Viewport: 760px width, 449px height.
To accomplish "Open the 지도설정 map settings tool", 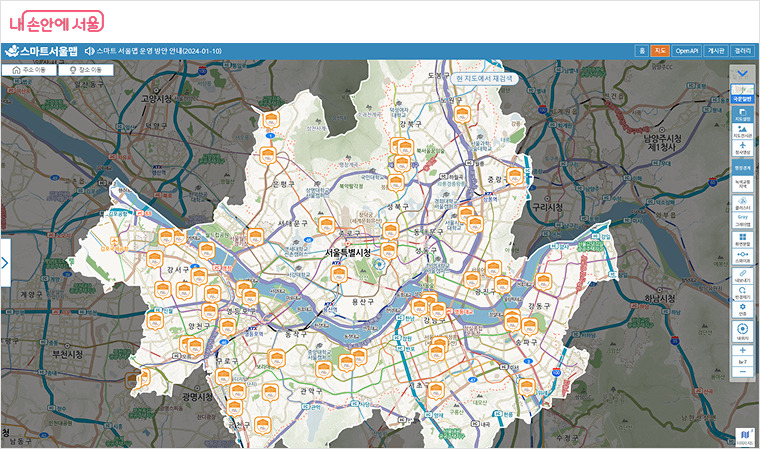I will point(742,114).
